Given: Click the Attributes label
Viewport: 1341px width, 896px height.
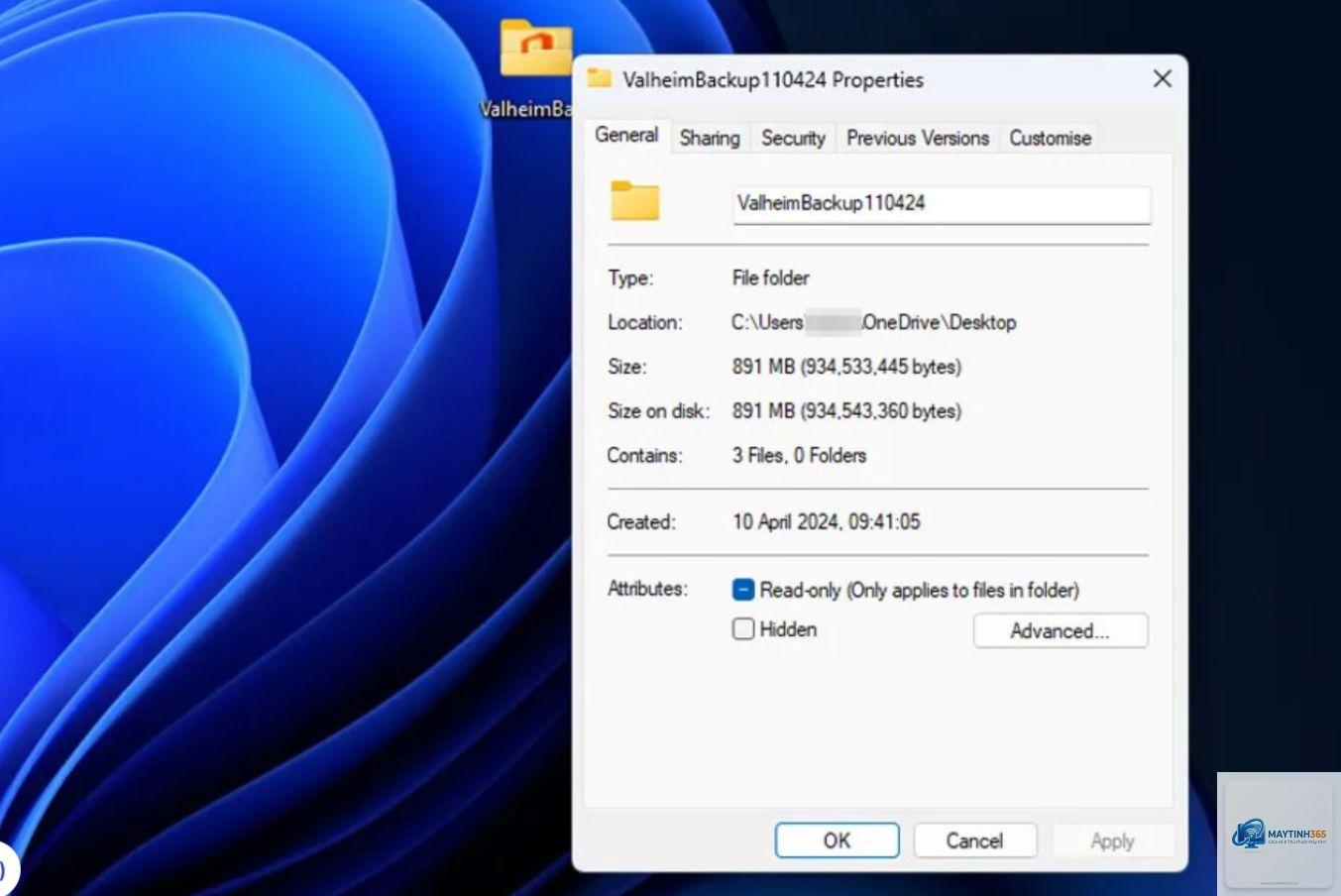Looking at the screenshot, I should (x=647, y=589).
